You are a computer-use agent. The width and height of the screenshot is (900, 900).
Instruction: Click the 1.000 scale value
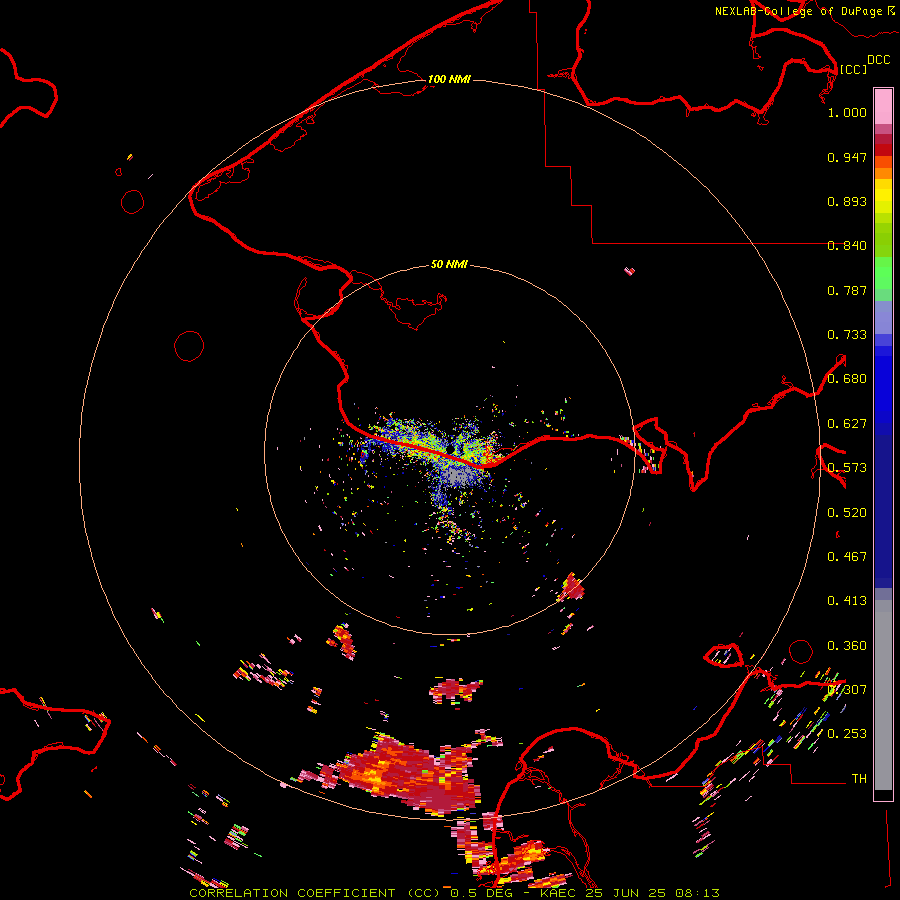[847, 112]
